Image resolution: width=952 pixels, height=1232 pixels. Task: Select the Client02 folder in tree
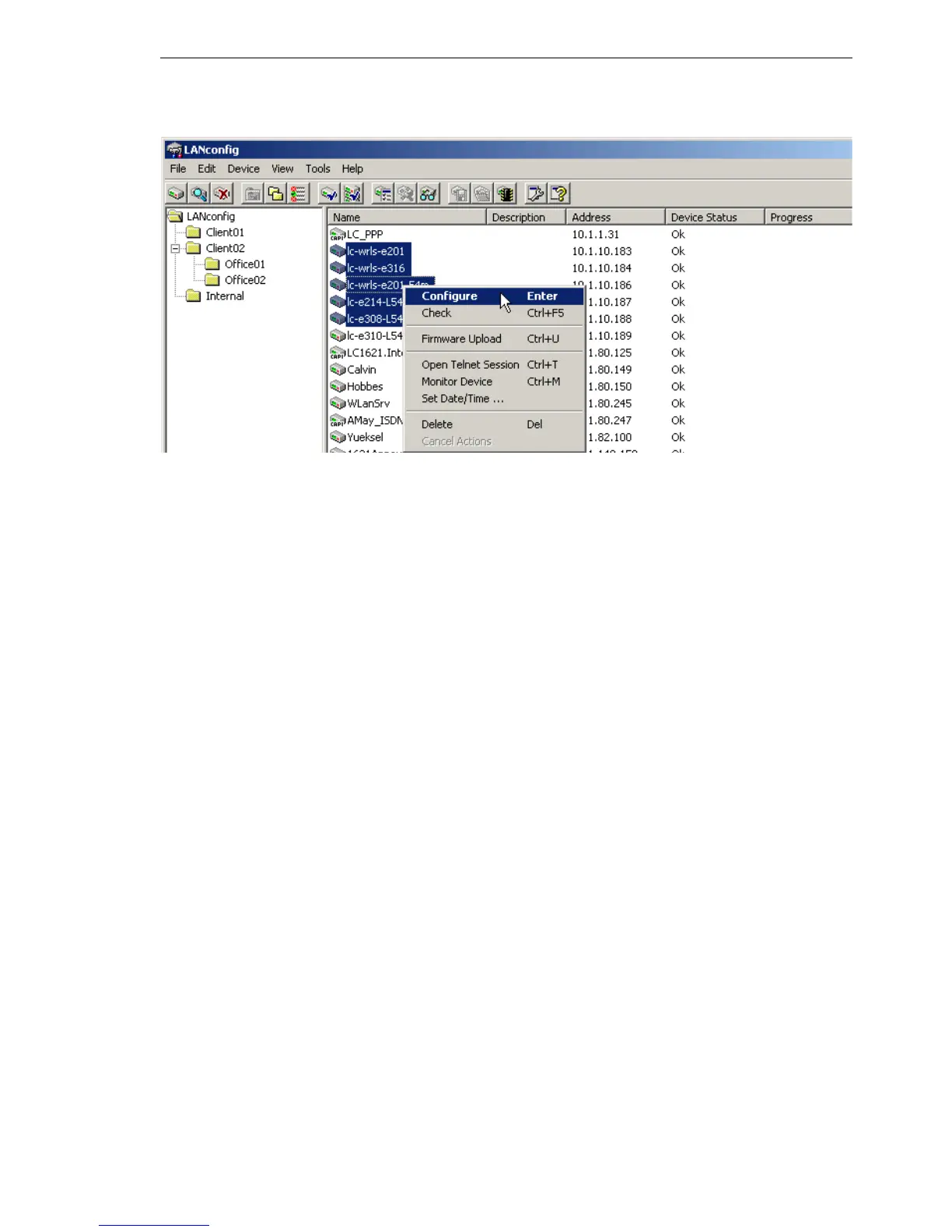pyautogui.click(x=225, y=248)
